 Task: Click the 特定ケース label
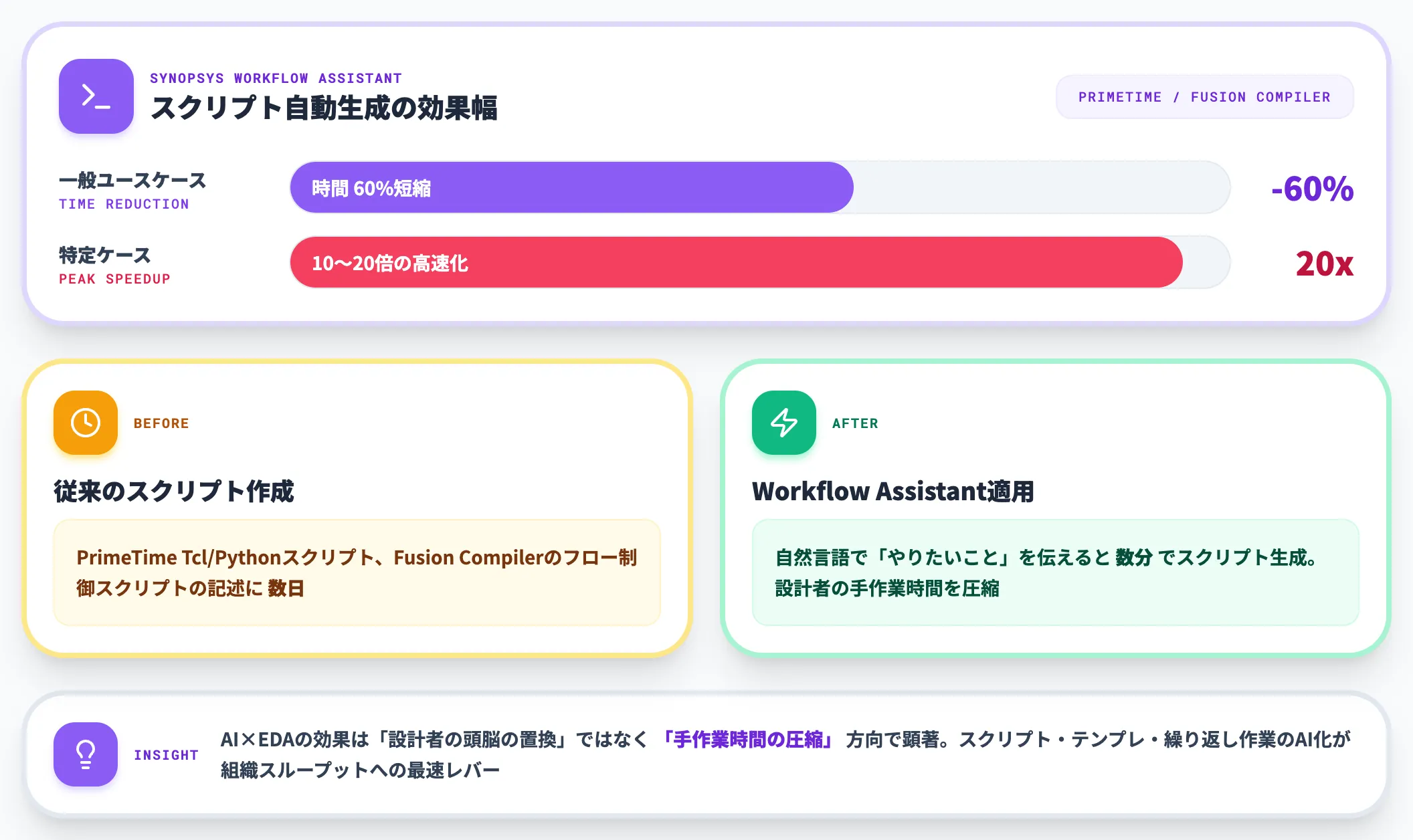point(105,255)
